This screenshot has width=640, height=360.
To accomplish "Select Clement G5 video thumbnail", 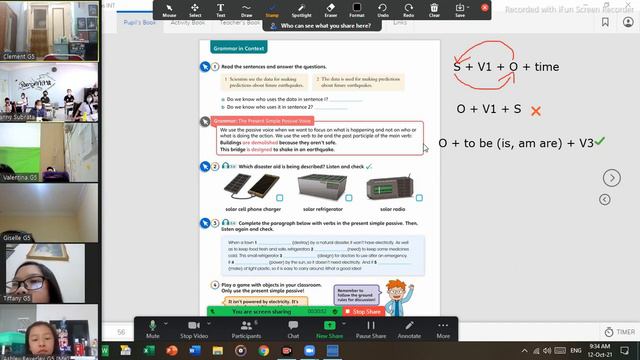I will [x=49, y=31].
